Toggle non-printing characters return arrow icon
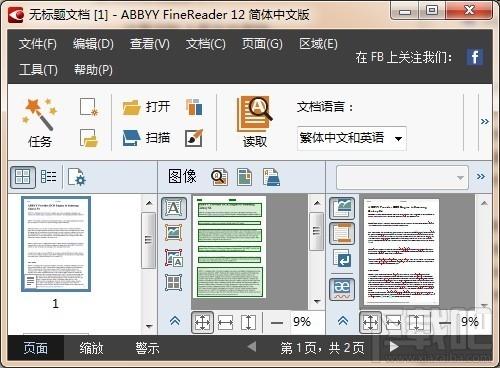 point(342,258)
